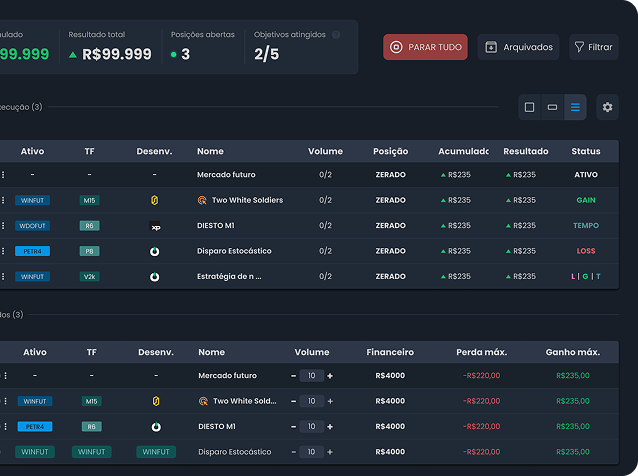Click the yellow developer icon in the top Two White Soldiers row
The image size is (638, 476).
(x=155, y=200)
